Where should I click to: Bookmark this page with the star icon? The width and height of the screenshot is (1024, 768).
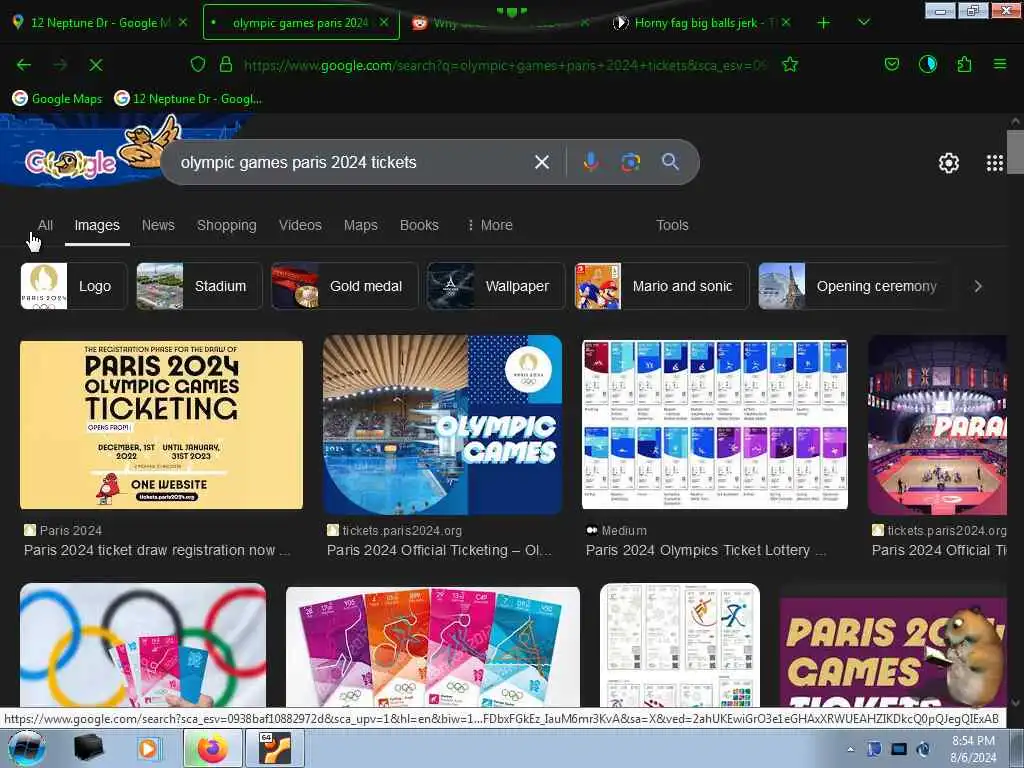pyautogui.click(x=790, y=64)
